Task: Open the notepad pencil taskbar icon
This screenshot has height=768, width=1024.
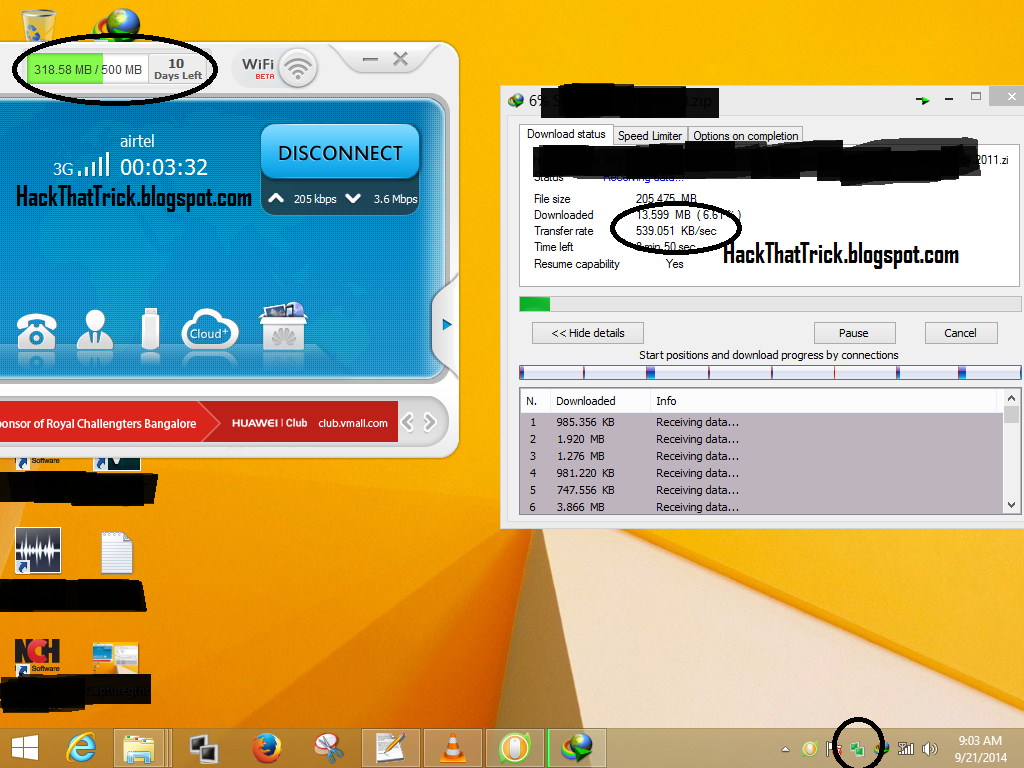Action: click(x=391, y=748)
